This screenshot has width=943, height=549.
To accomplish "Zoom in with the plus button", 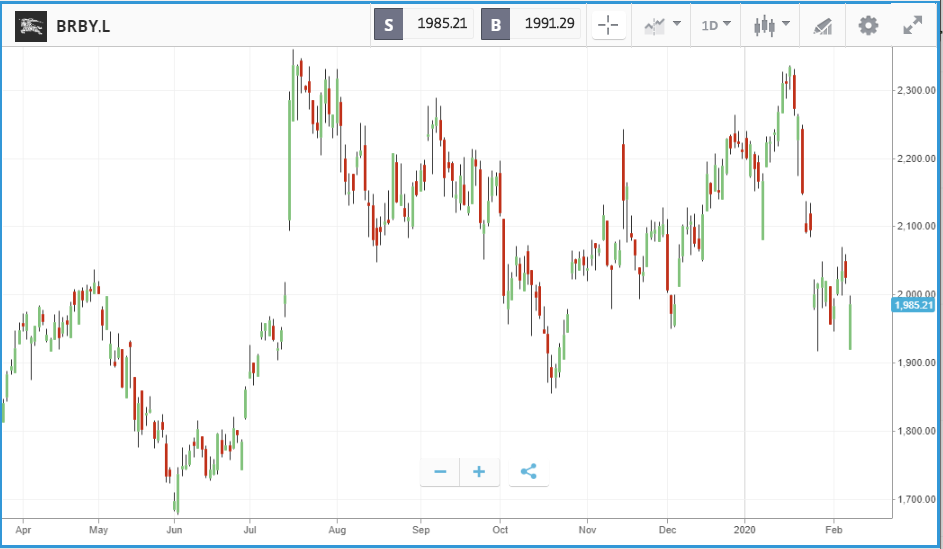I will point(479,471).
